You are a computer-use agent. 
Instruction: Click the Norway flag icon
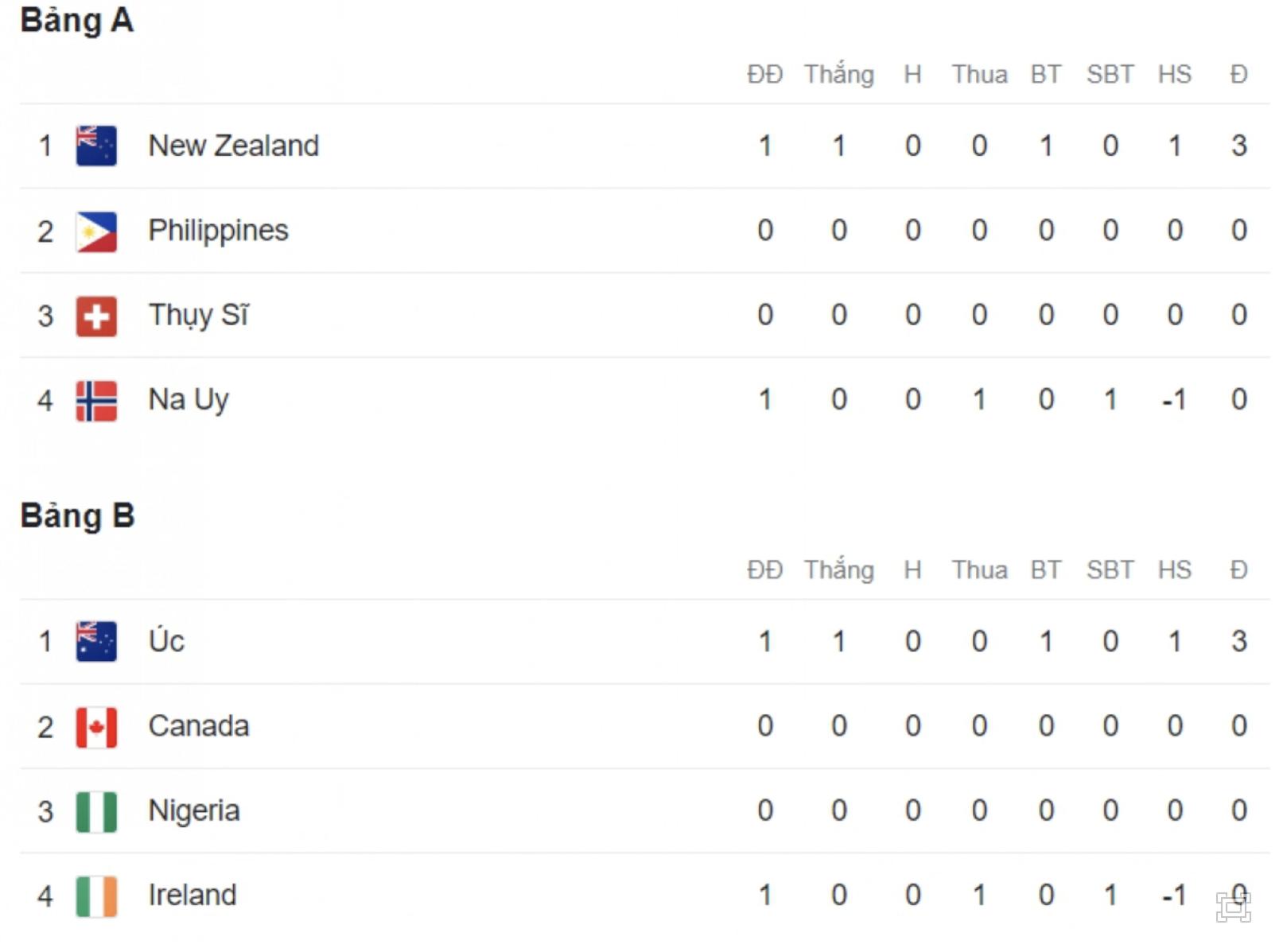tap(96, 400)
